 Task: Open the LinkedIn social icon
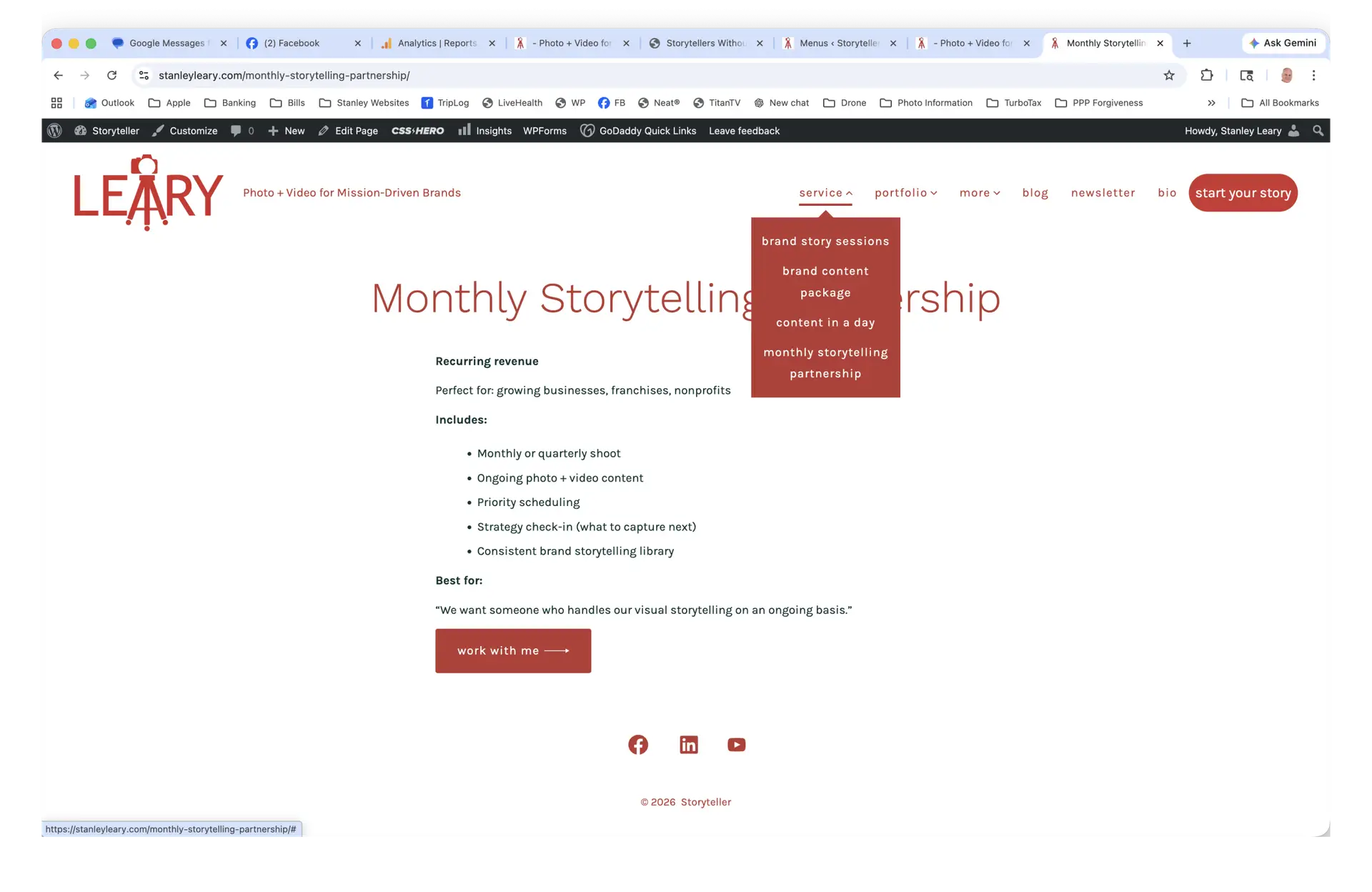point(688,745)
